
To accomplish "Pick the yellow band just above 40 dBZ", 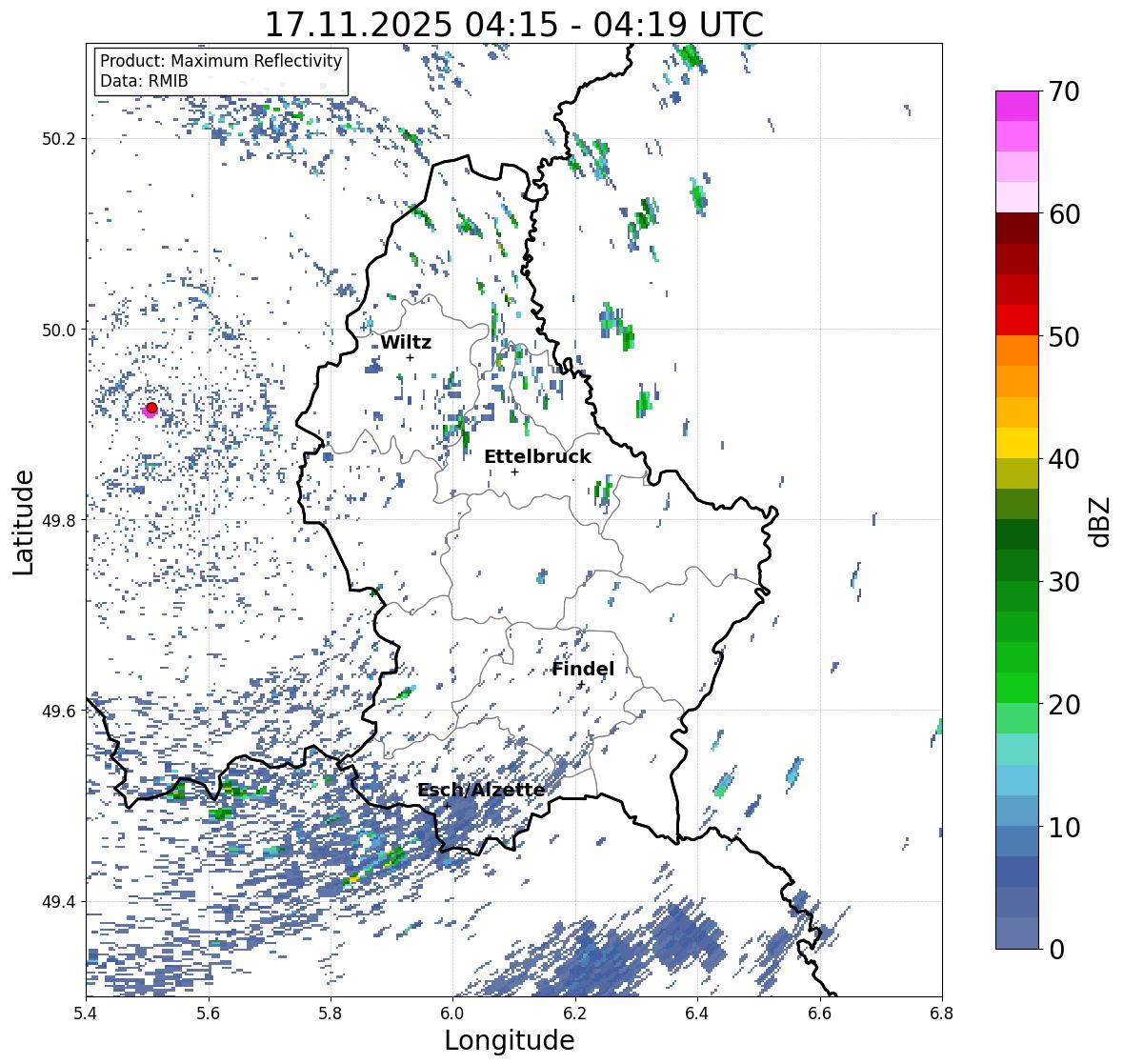I will tap(1017, 443).
